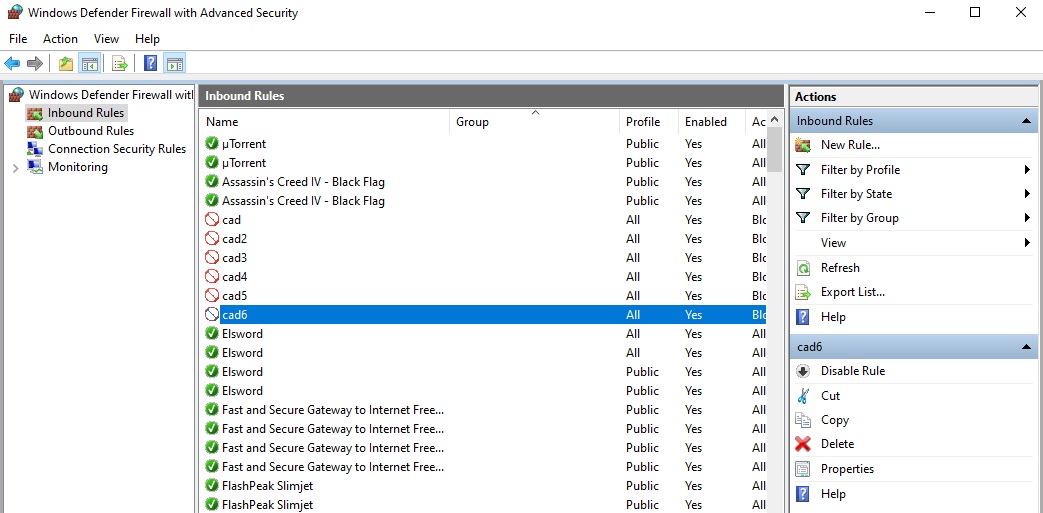Click Properties in cad6 actions
The image size is (1043, 513).
click(847, 469)
